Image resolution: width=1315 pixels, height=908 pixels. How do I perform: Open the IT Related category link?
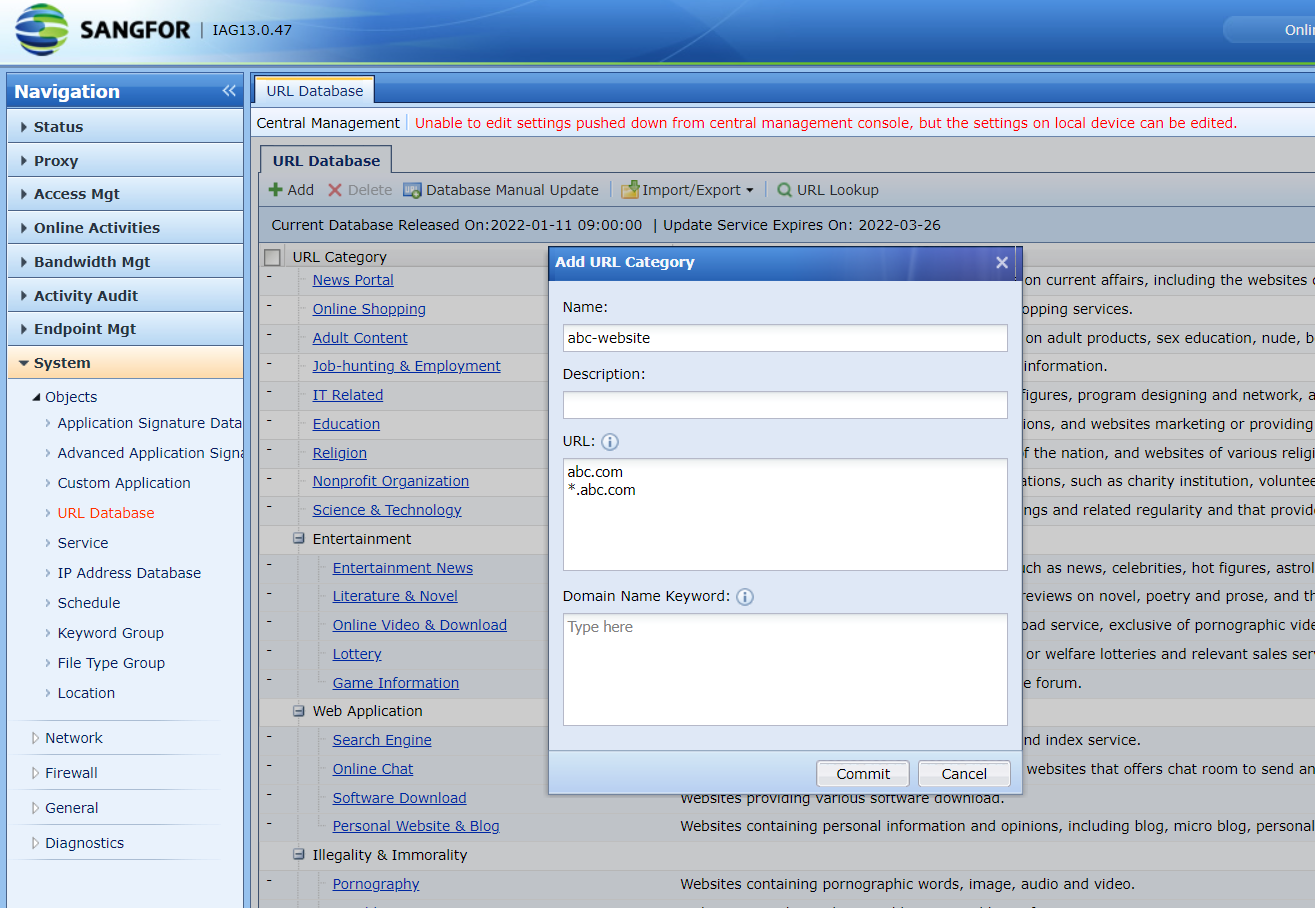coord(348,395)
